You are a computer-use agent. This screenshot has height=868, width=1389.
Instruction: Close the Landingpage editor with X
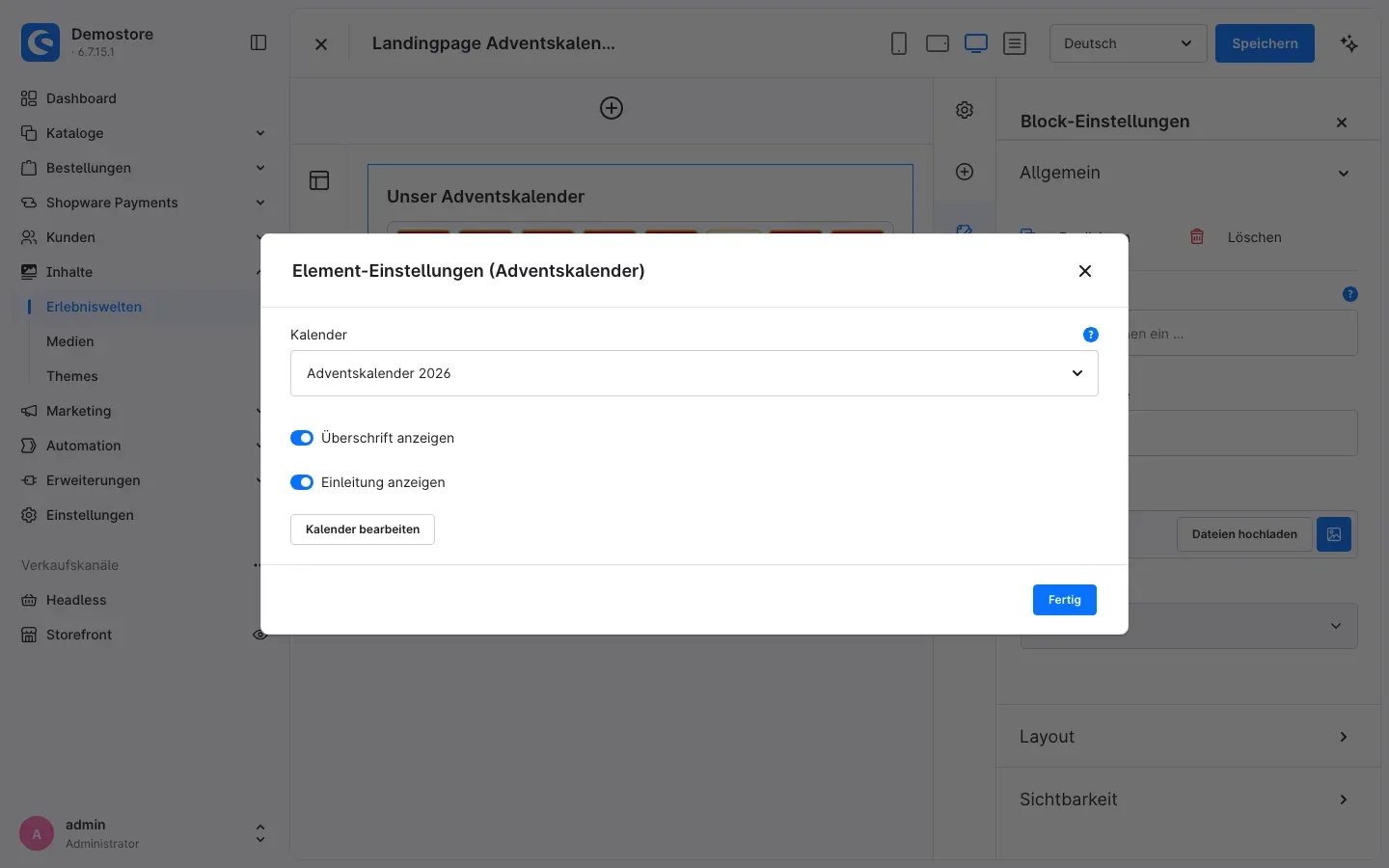[x=321, y=44]
